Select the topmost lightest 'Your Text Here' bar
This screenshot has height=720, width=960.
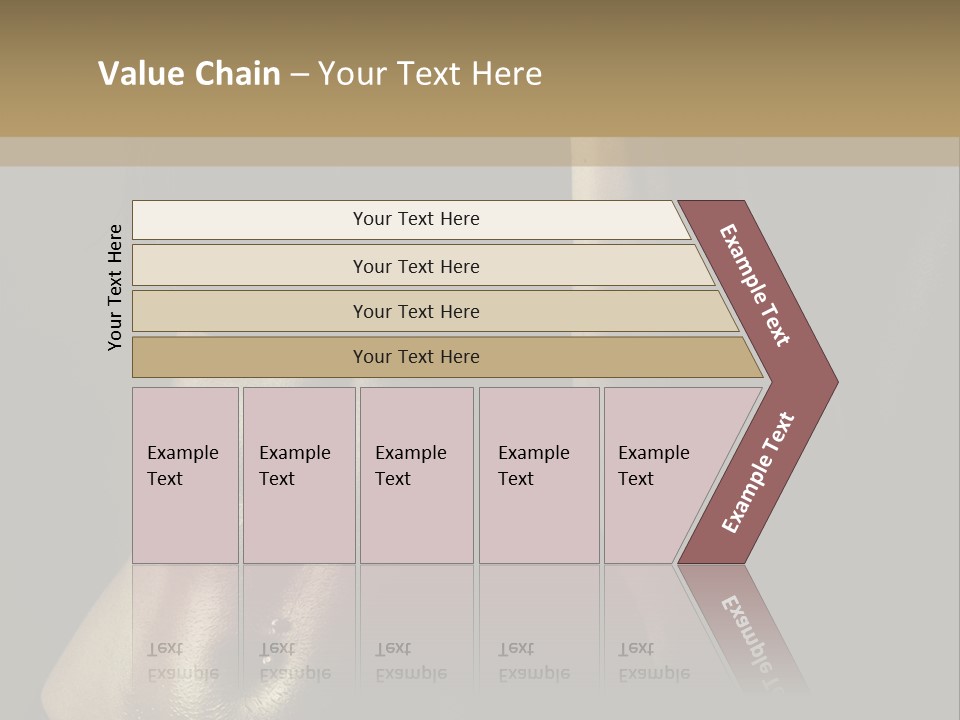415,219
